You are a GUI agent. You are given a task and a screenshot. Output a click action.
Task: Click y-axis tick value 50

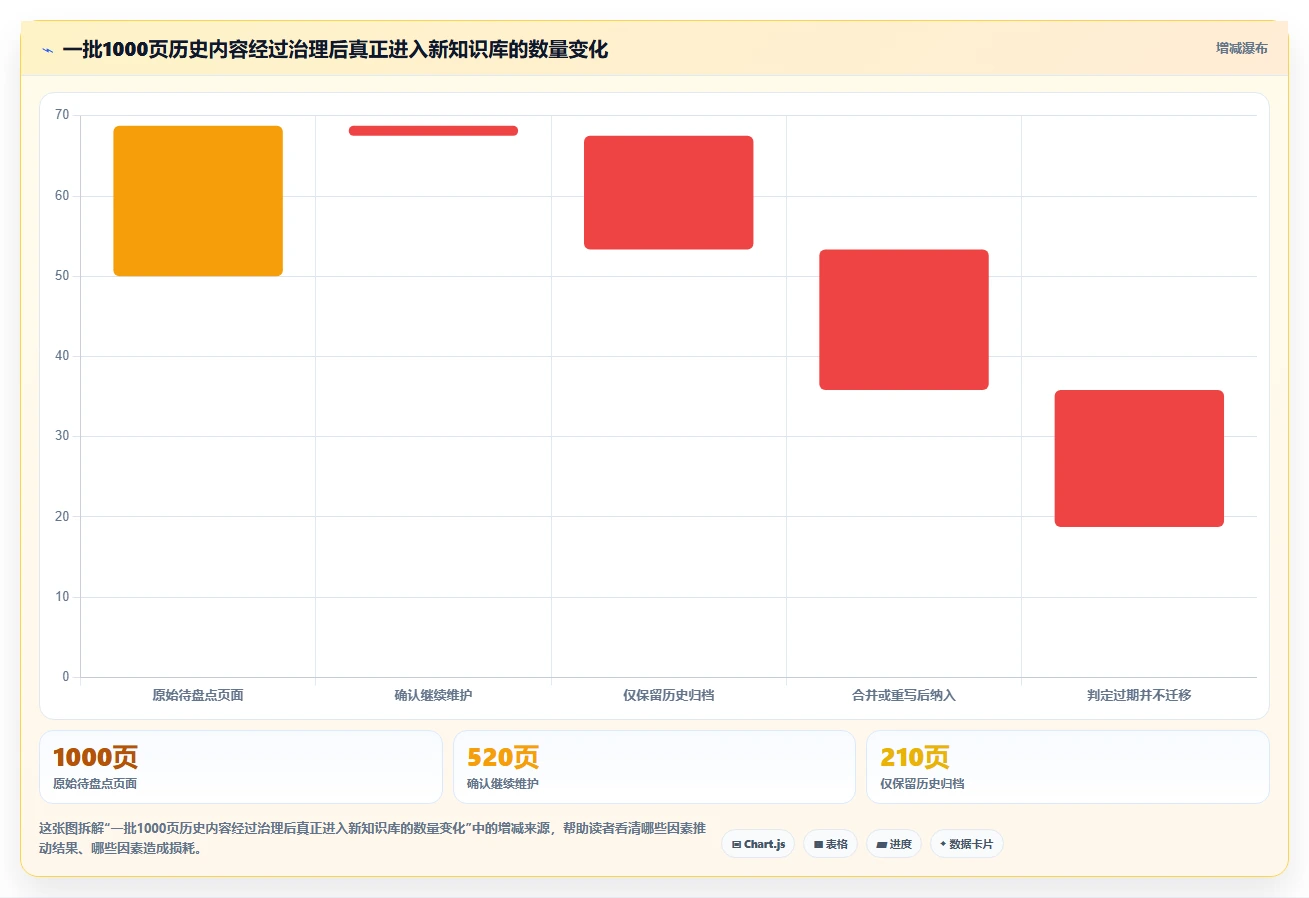click(62, 276)
